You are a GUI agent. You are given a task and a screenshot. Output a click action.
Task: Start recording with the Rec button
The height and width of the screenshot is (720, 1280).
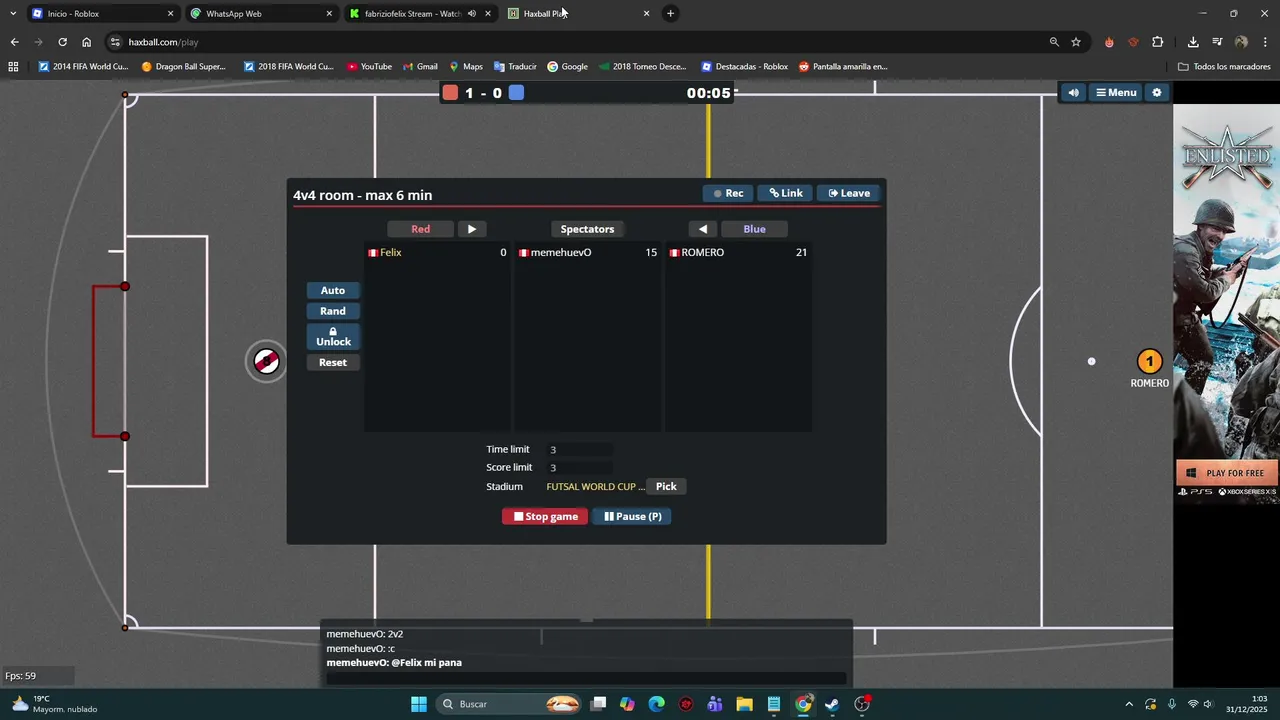(x=728, y=193)
